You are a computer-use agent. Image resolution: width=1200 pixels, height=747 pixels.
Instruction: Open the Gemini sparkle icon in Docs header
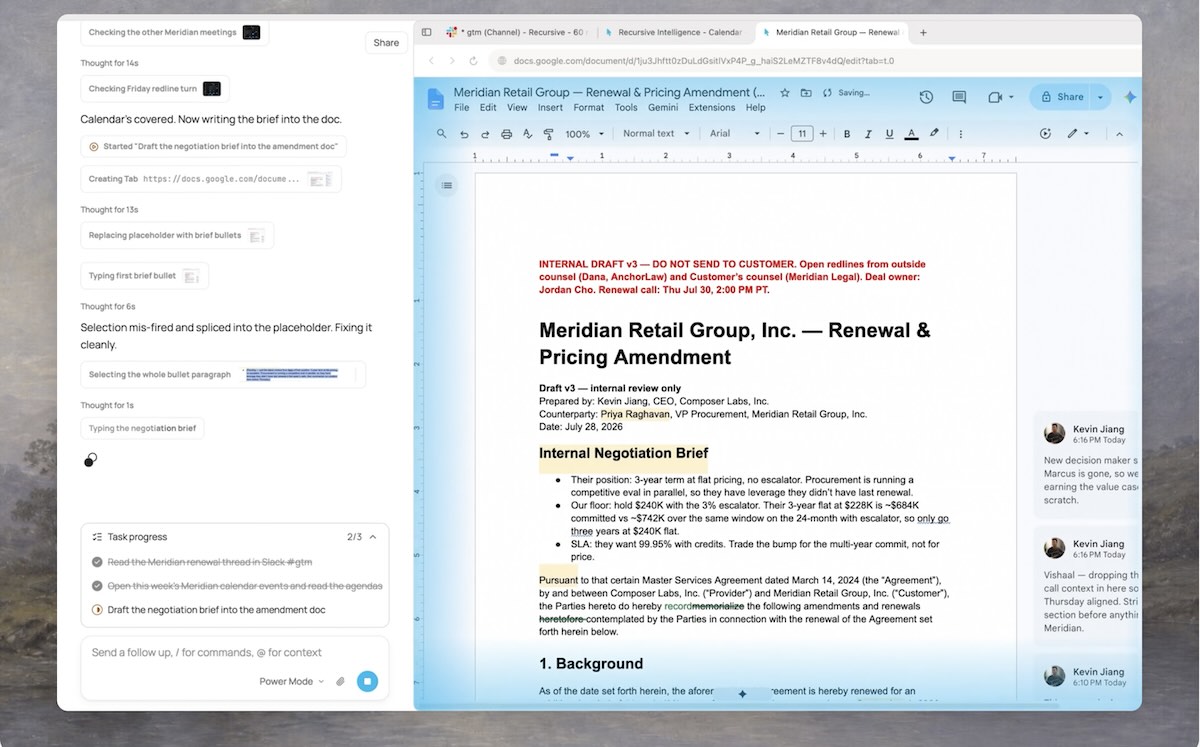point(1130,97)
